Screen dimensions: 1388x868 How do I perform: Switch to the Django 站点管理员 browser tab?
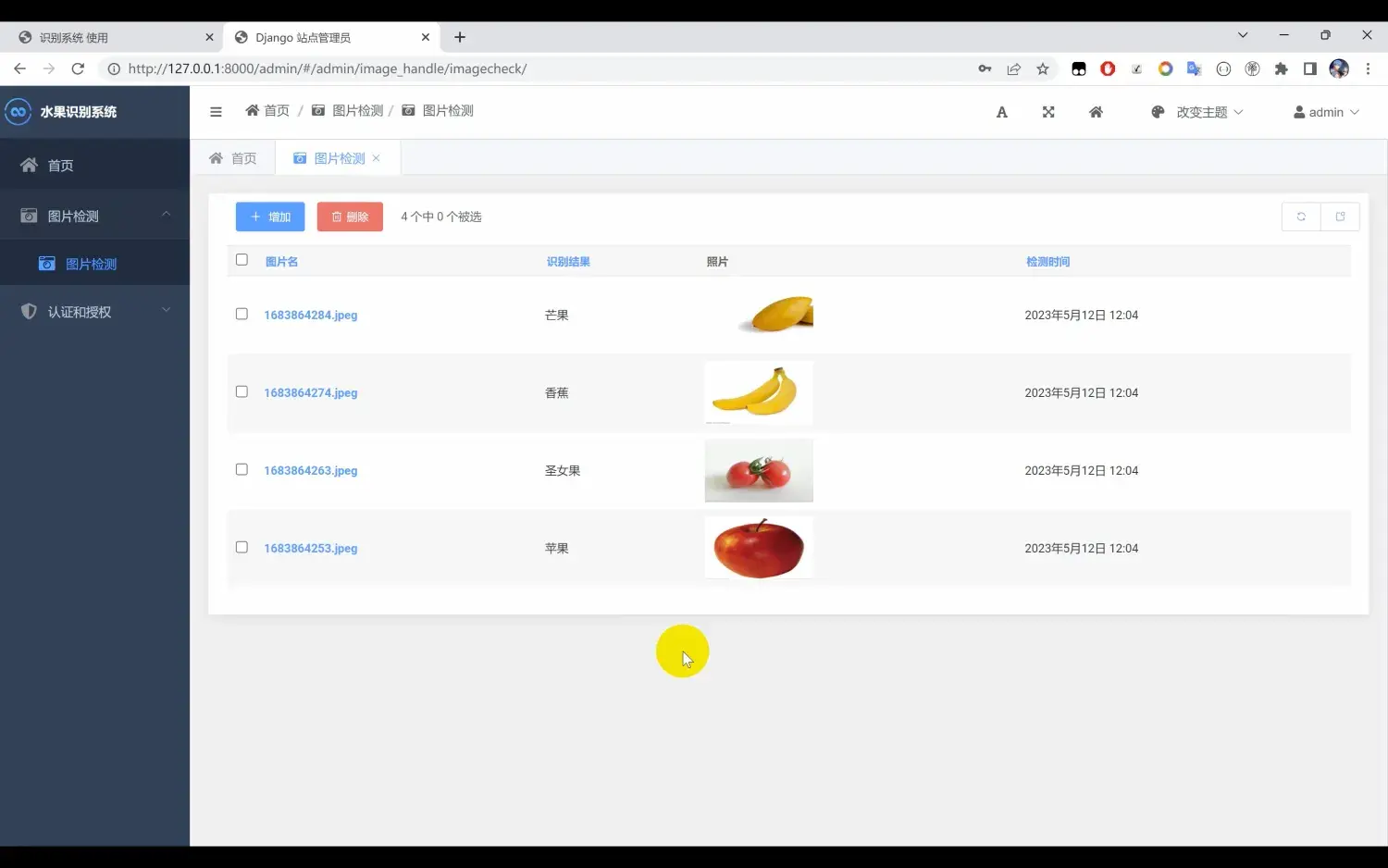point(305,37)
